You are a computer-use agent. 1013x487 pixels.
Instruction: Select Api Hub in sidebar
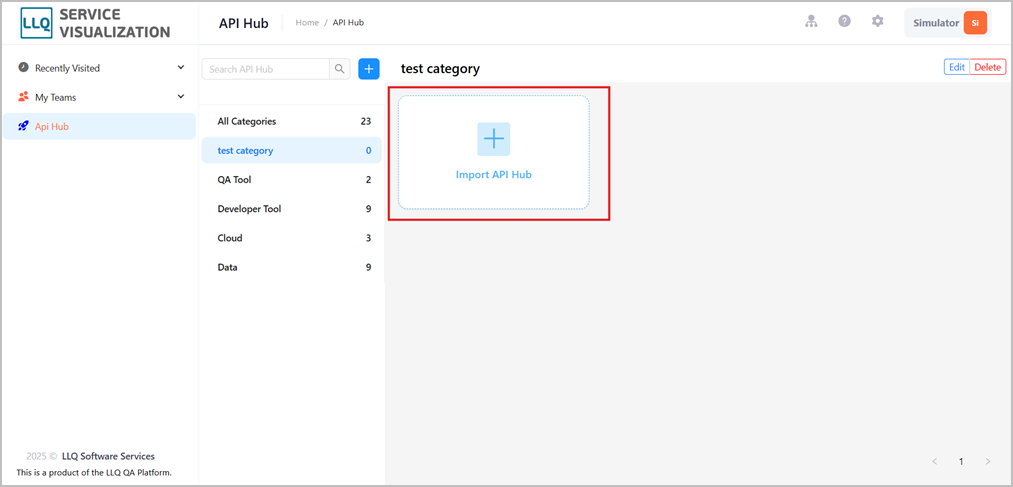tap(99, 127)
